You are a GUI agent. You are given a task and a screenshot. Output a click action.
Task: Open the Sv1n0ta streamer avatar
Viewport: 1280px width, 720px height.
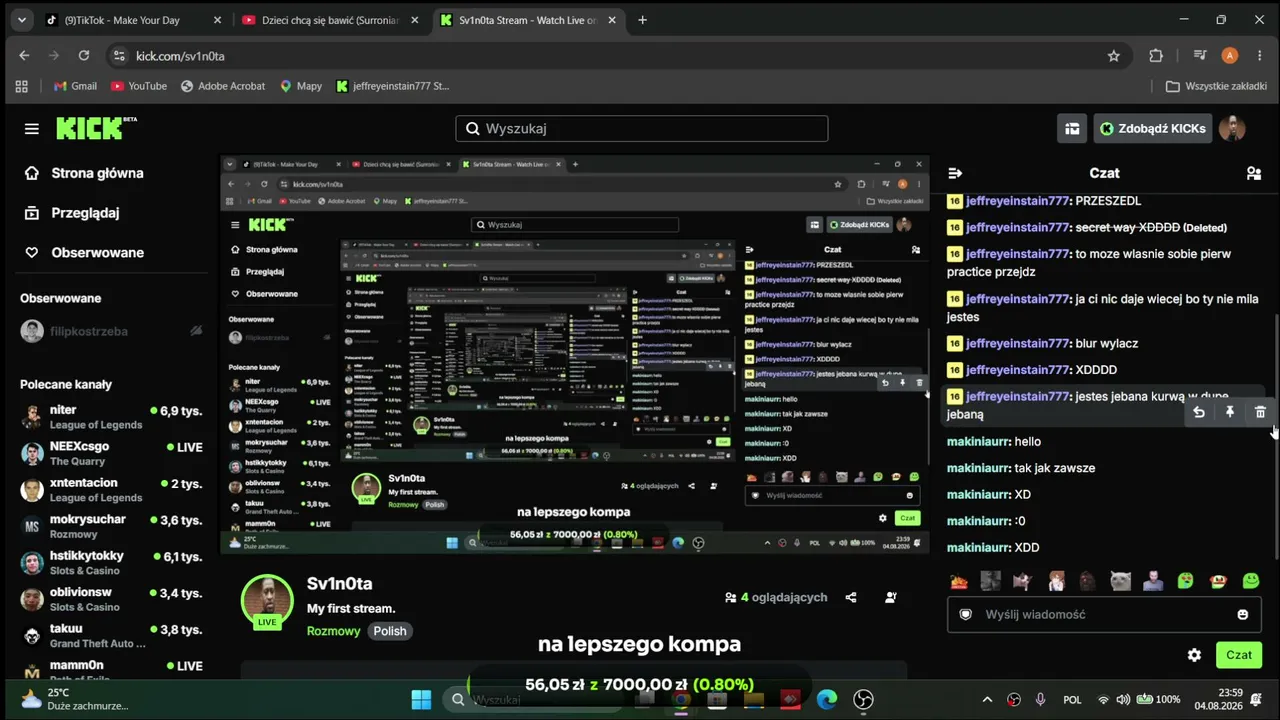pyautogui.click(x=267, y=601)
